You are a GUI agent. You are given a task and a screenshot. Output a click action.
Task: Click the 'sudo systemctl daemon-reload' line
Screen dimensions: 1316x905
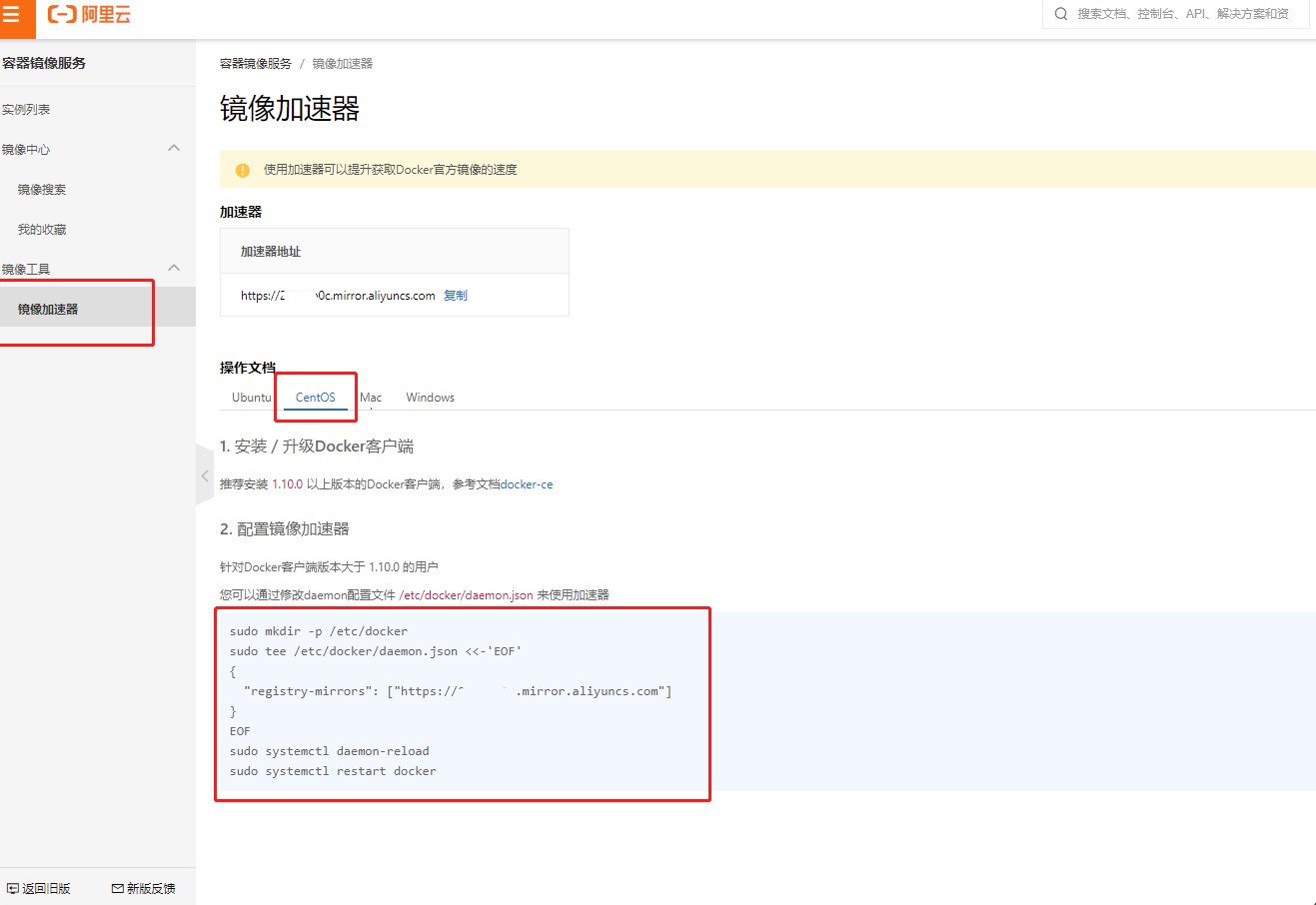(x=330, y=751)
